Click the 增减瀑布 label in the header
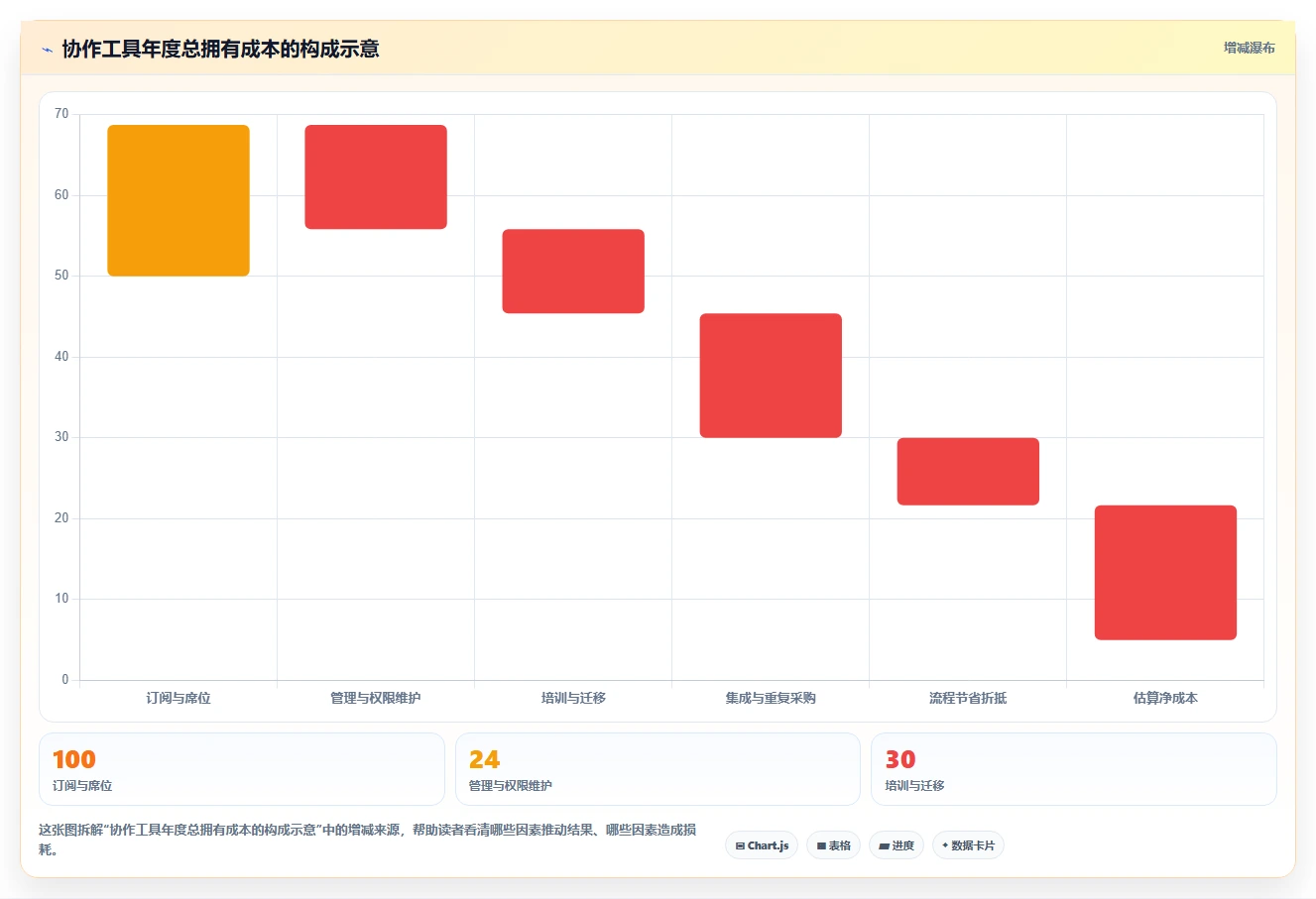The image size is (1316, 899). click(1249, 48)
